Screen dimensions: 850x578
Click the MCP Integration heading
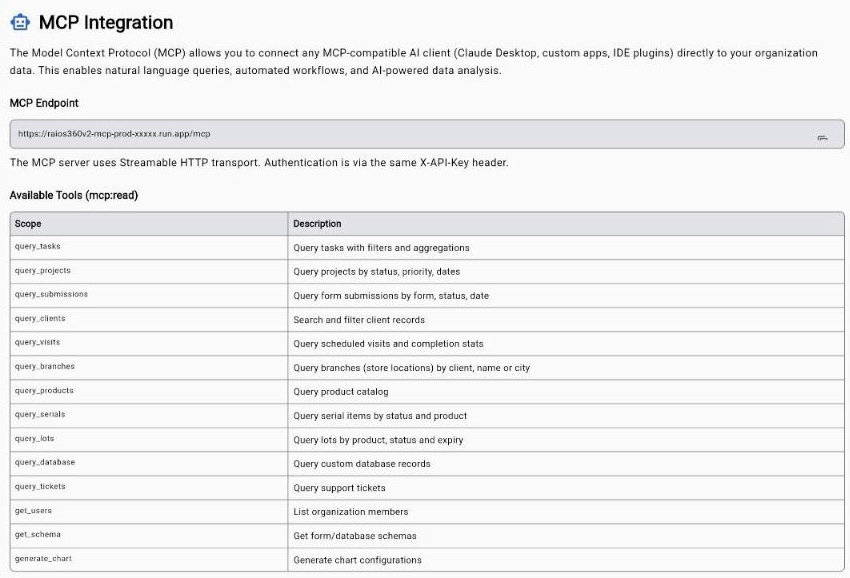pos(106,23)
